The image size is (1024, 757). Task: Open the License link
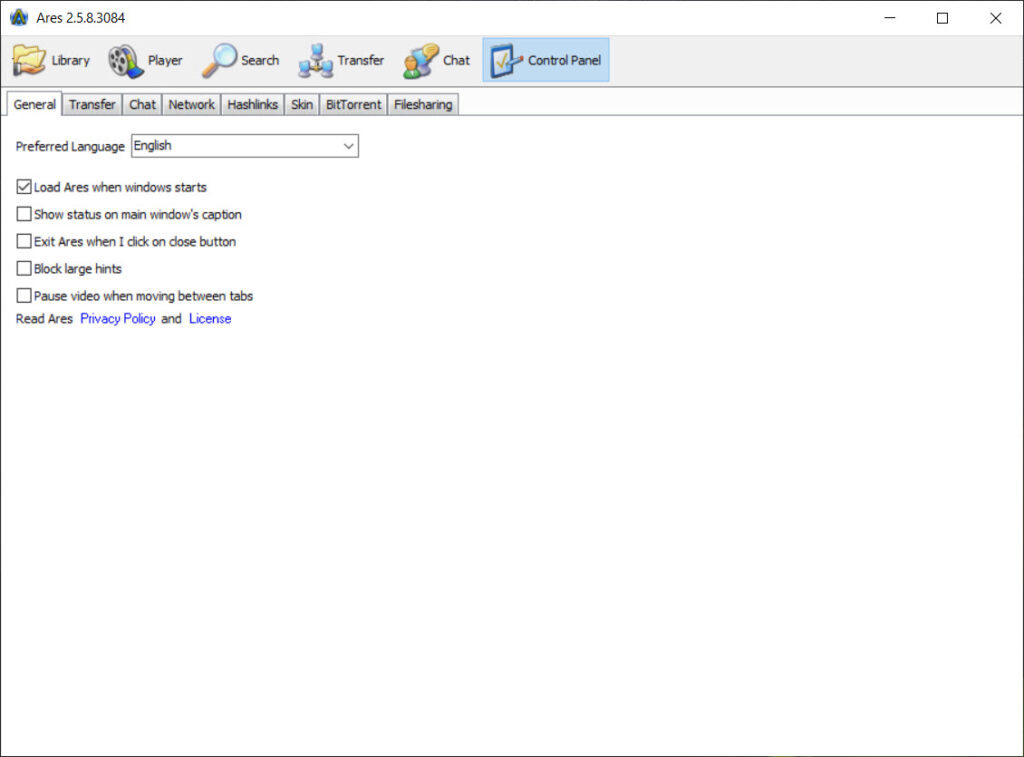pyautogui.click(x=210, y=319)
